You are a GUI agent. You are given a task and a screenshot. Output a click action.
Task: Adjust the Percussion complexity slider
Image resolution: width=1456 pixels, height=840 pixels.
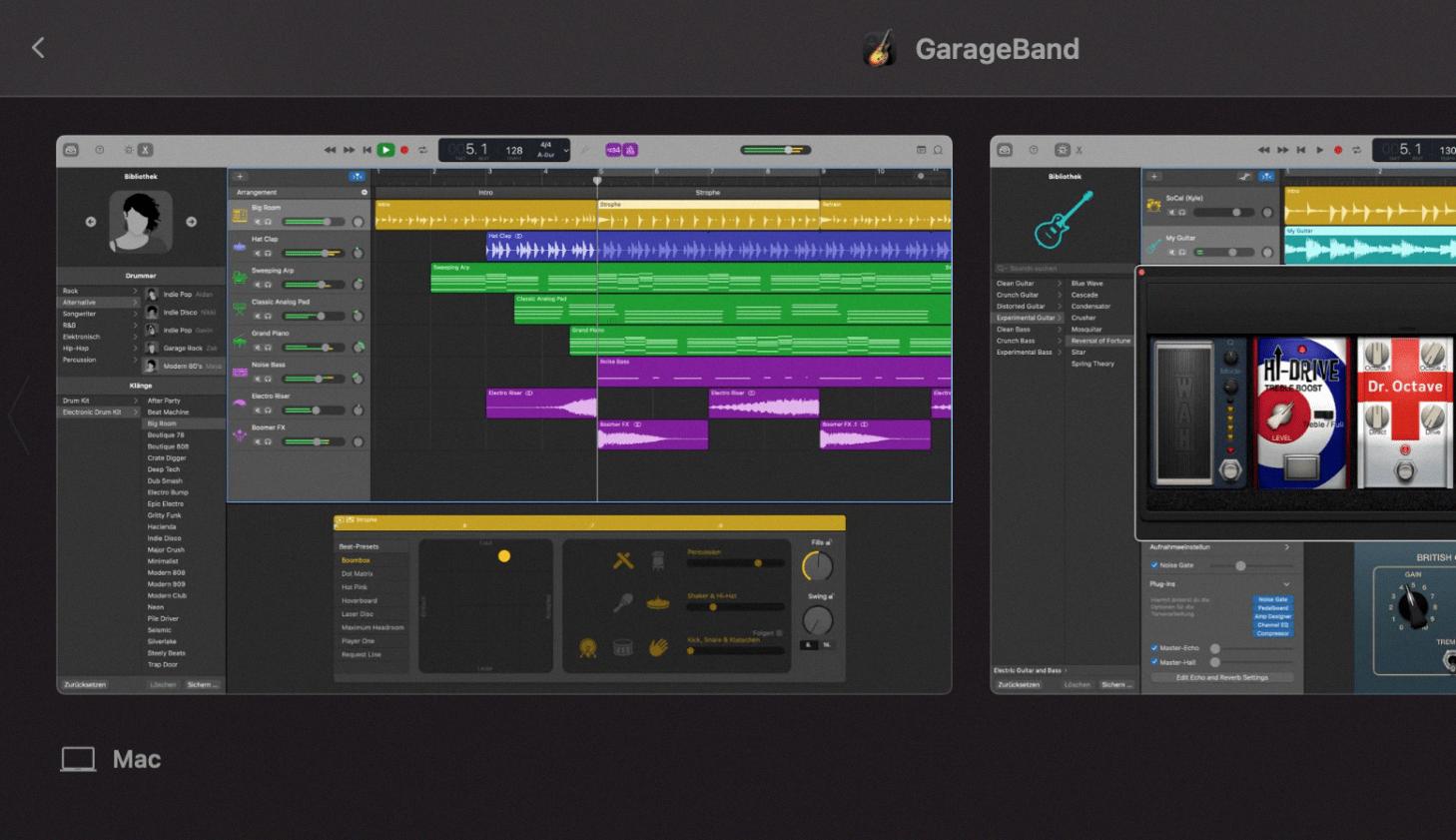(x=736, y=563)
